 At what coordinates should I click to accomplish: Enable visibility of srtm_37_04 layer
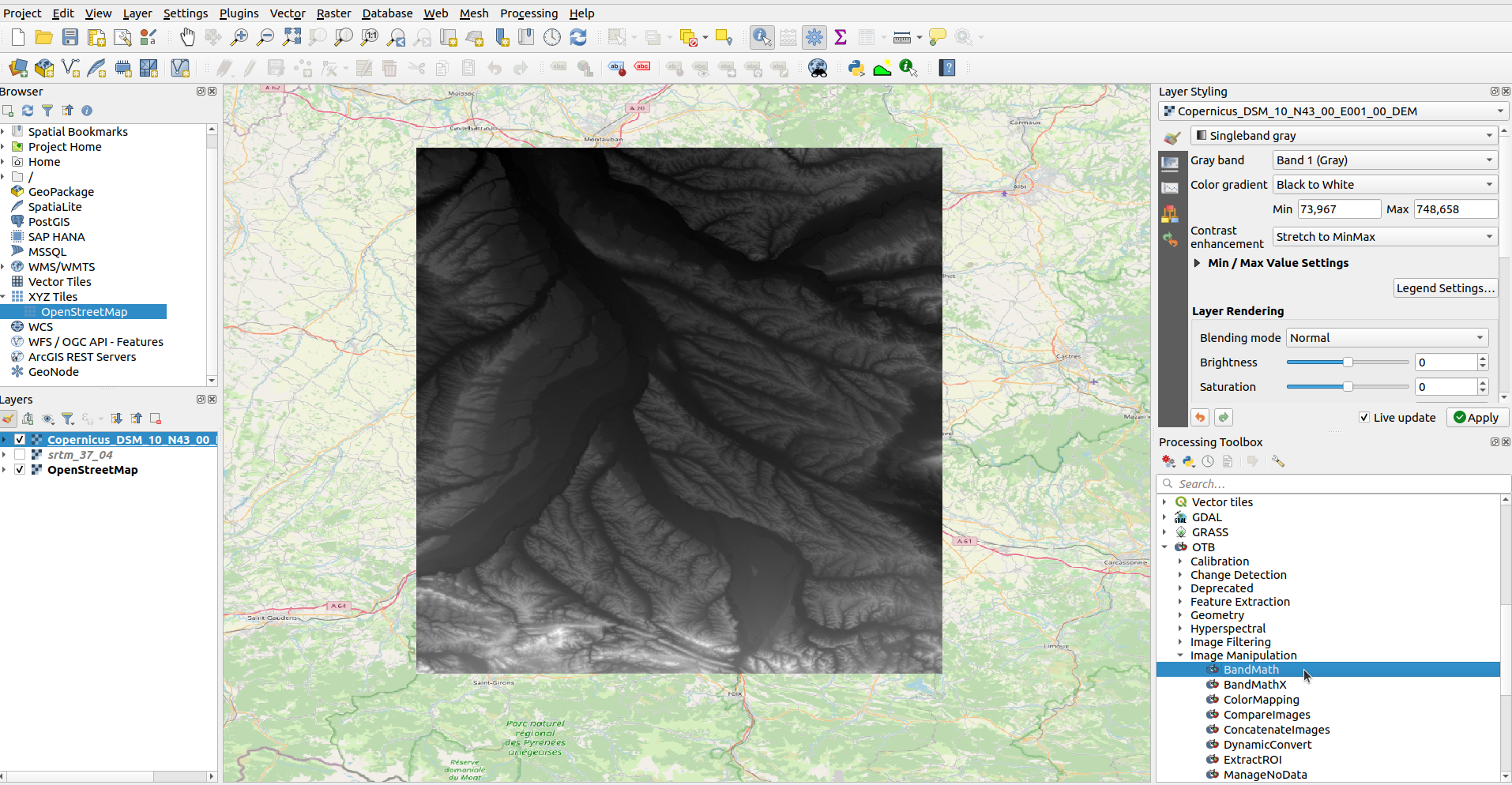(x=21, y=454)
